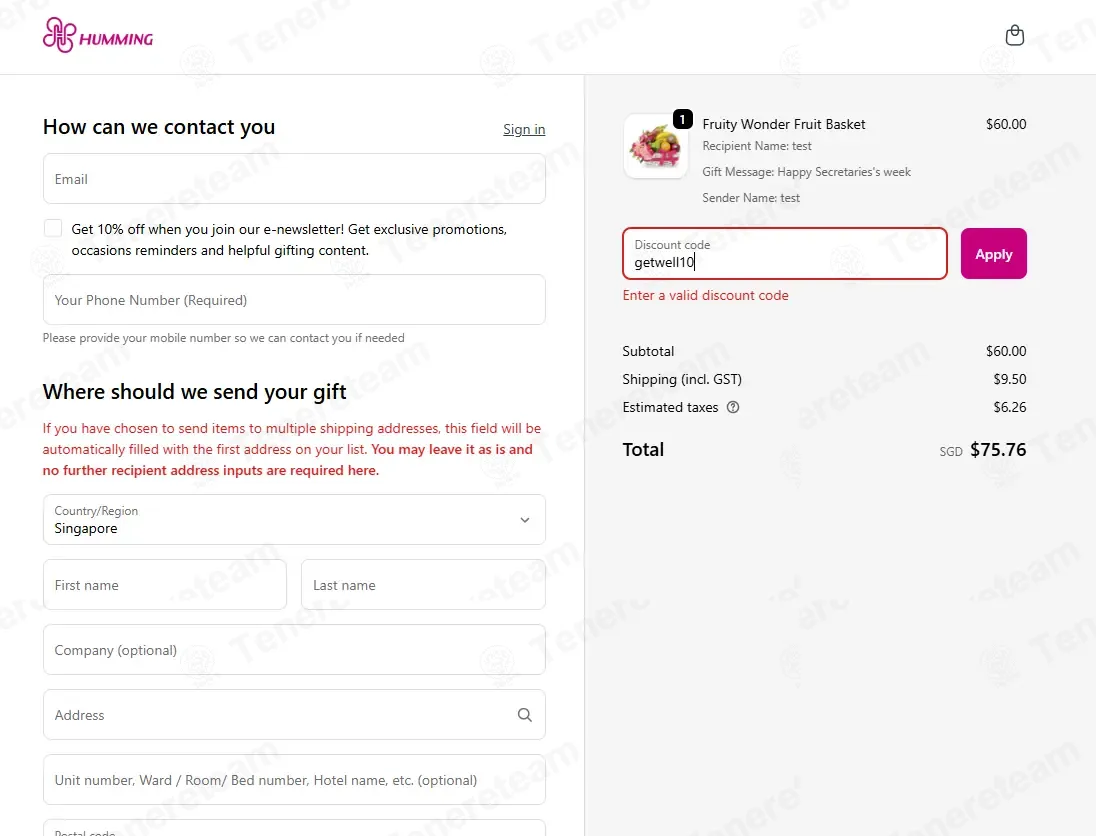Click the Fruity Wonder Fruit Basket title
Viewport: 1096px width, 836px height.
[784, 124]
